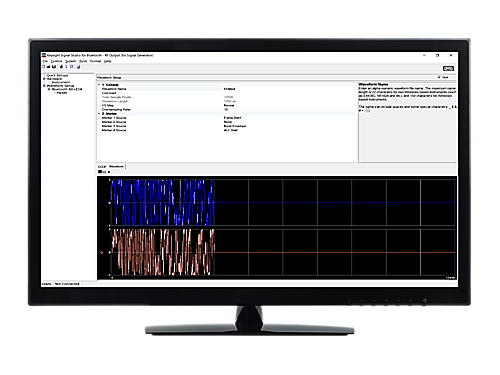Click the blue Generate waveform toolbar icon
The width and height of the screenshot is (500, 375).
point(71,67)
